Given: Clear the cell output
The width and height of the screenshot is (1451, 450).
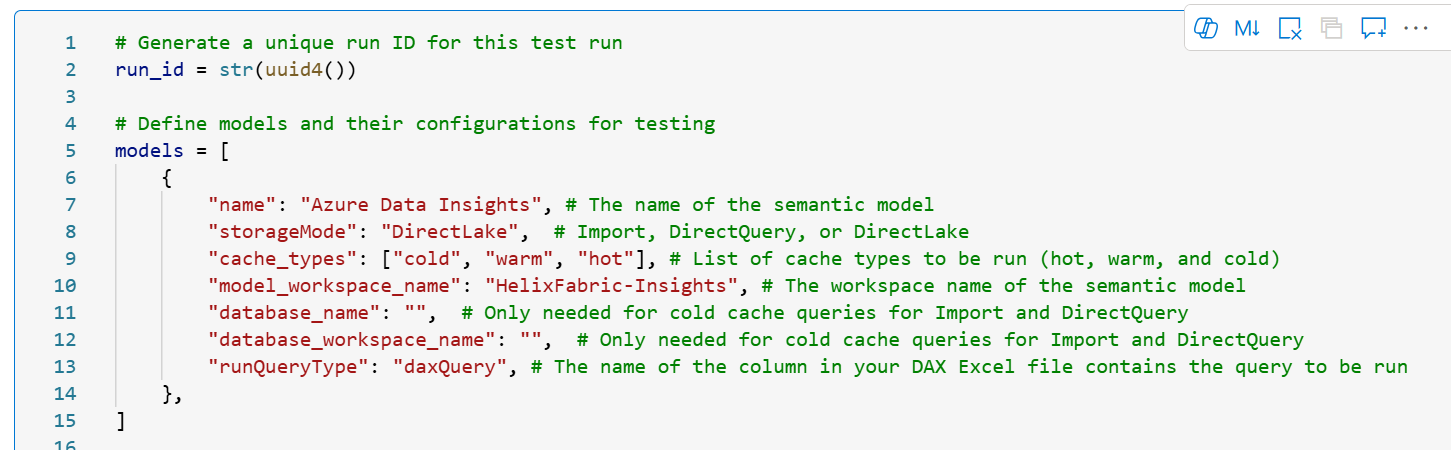Looking at the screenshot, I should 1290,29.
